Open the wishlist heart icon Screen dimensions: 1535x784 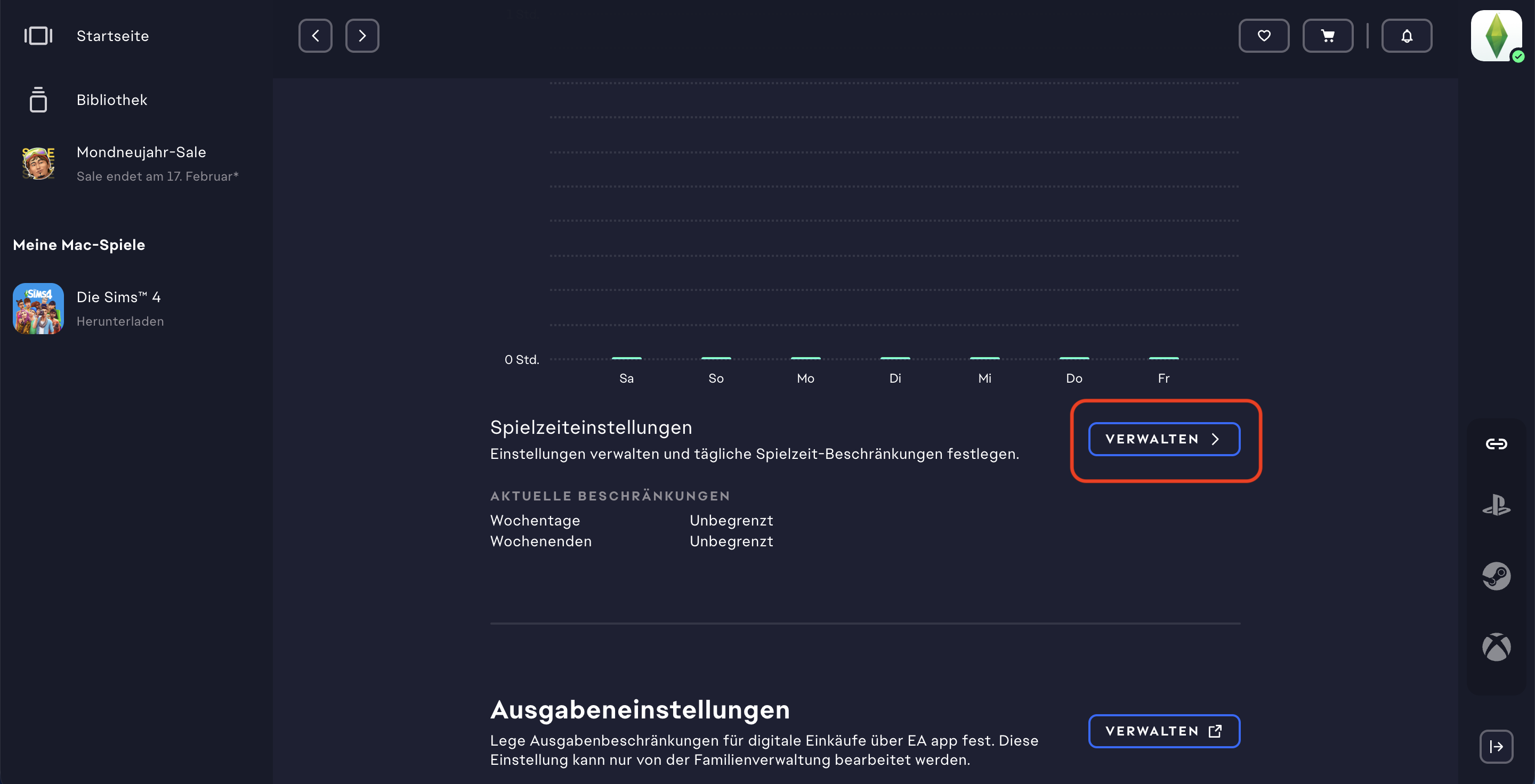click(1263, 36)
